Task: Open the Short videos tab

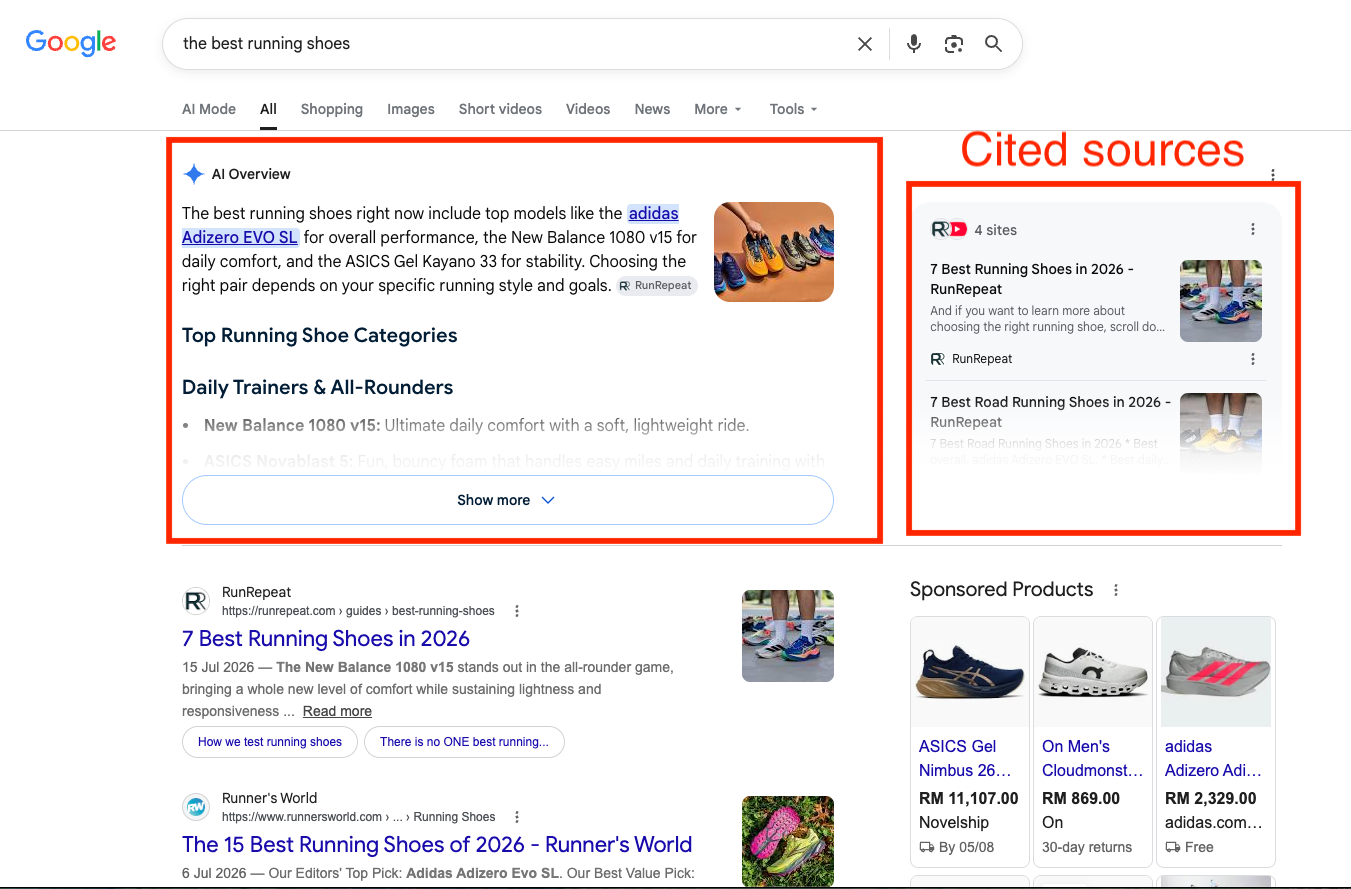Action: click(x=500, y=109)
